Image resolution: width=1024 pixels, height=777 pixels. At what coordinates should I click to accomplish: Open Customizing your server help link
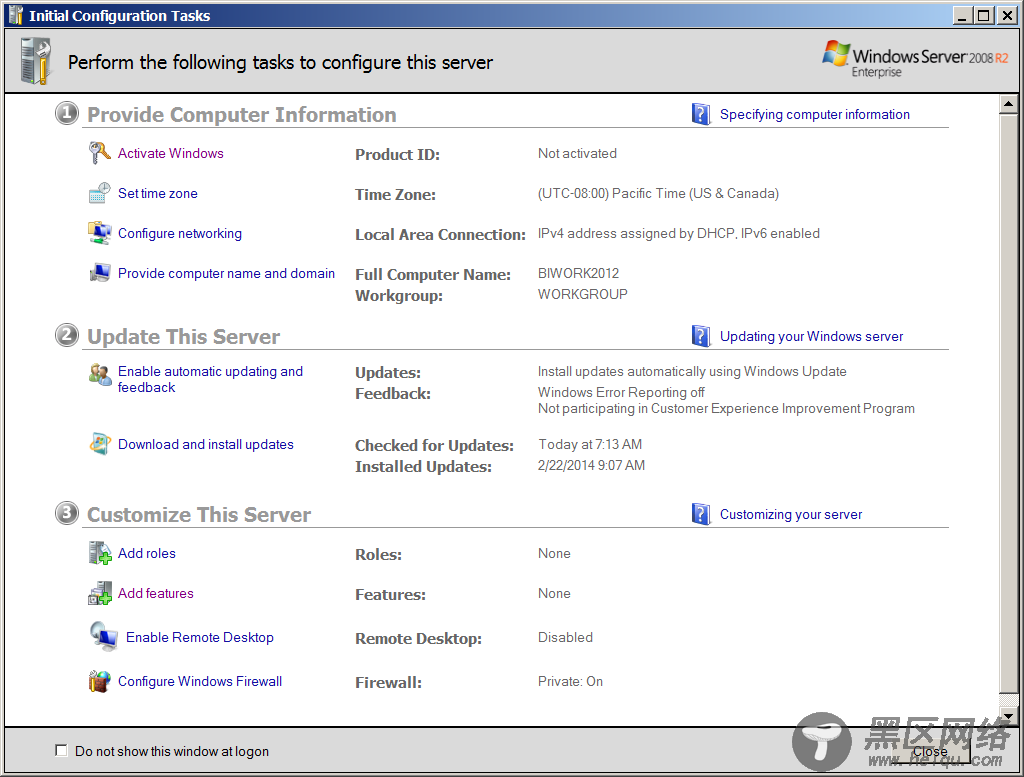pyautogui.click(x=791, y=515)
